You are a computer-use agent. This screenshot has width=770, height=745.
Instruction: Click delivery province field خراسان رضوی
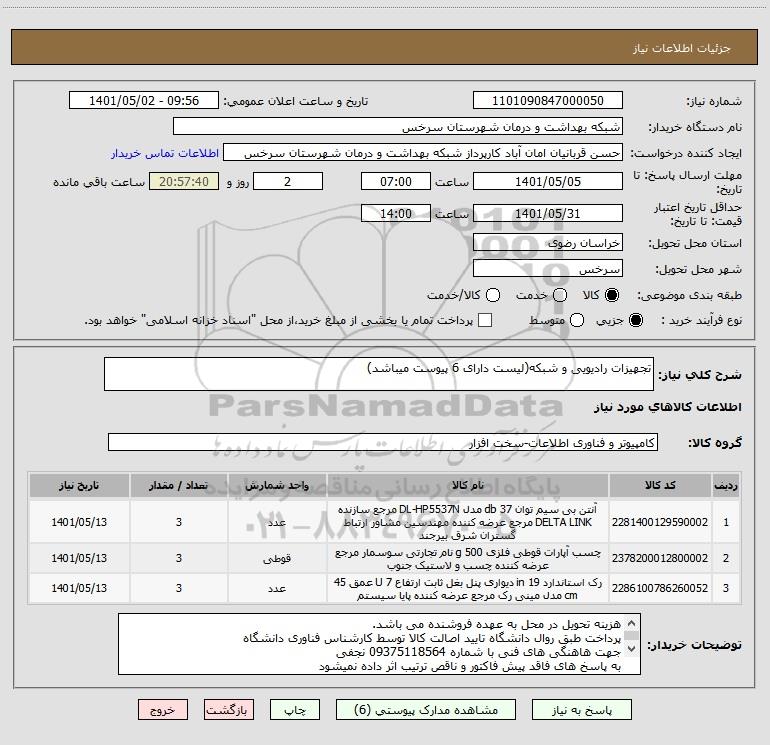point(548,243)
